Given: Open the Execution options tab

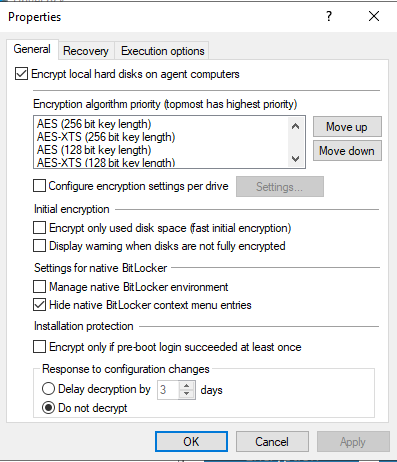Looking at the screenshot, I should coord(163,51).
